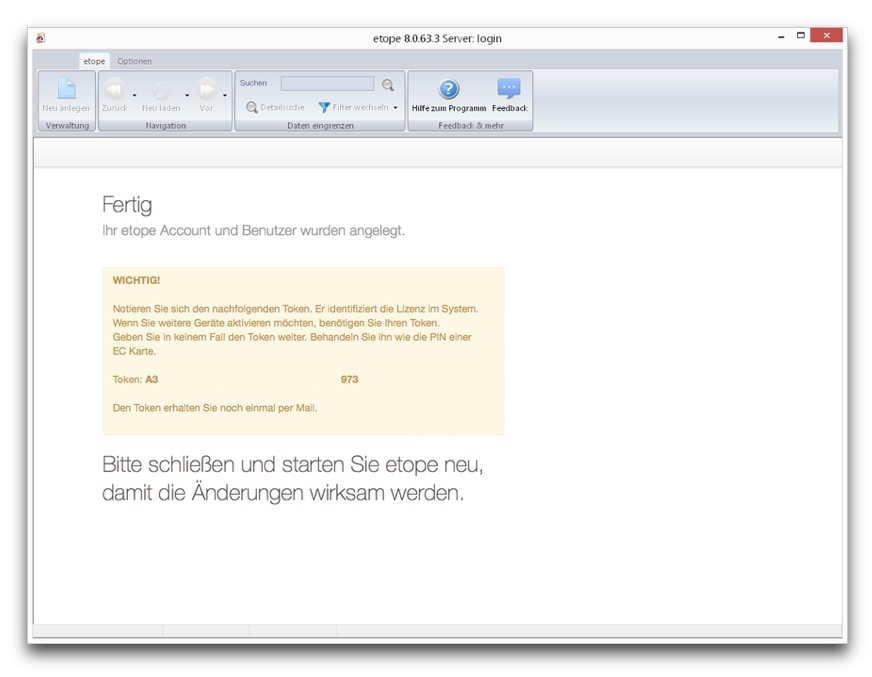The image size is (872, 677).
Task: Expand the Vor history dropdown arrow
Action: [225, 95]
